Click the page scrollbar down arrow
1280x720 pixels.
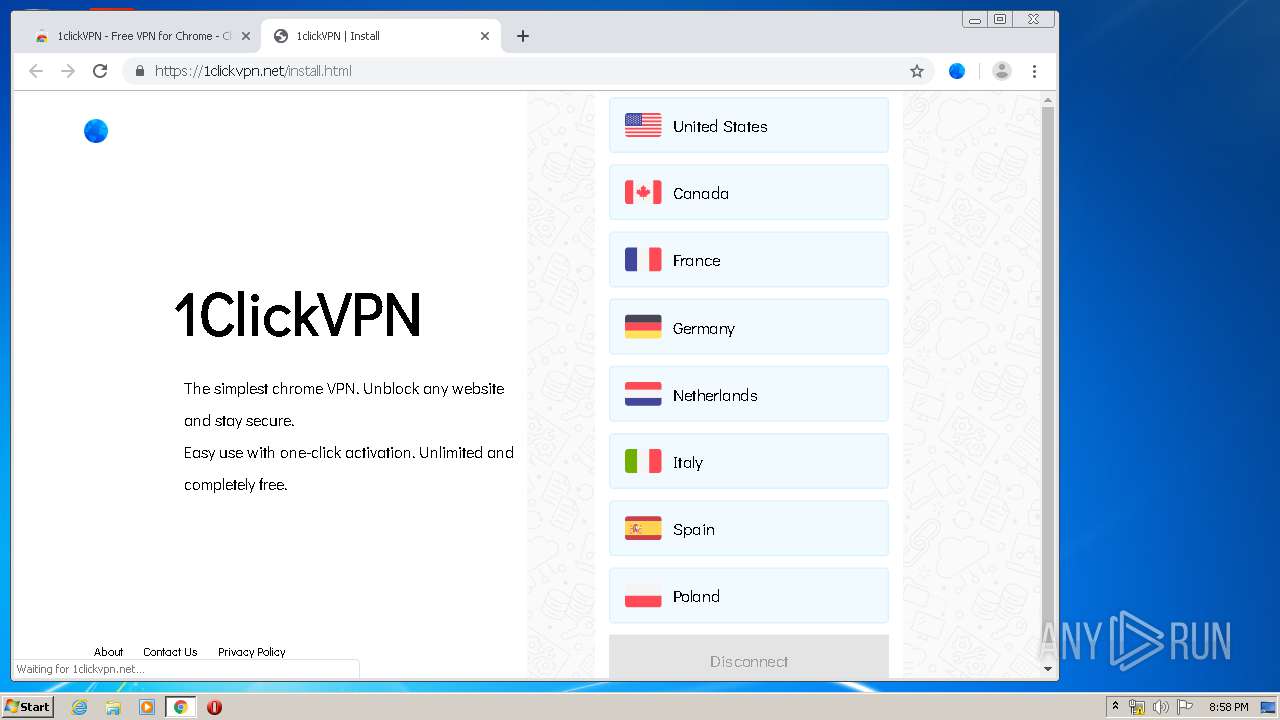click(x=1048, y=669)
